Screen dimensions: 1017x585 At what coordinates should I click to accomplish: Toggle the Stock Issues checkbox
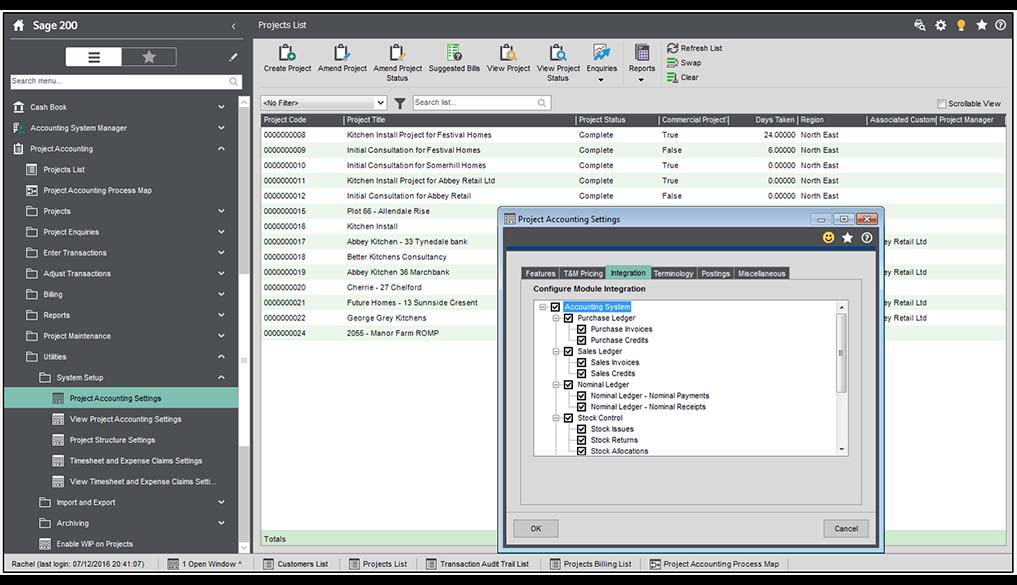pyautogui.click(x=581, y=429)
